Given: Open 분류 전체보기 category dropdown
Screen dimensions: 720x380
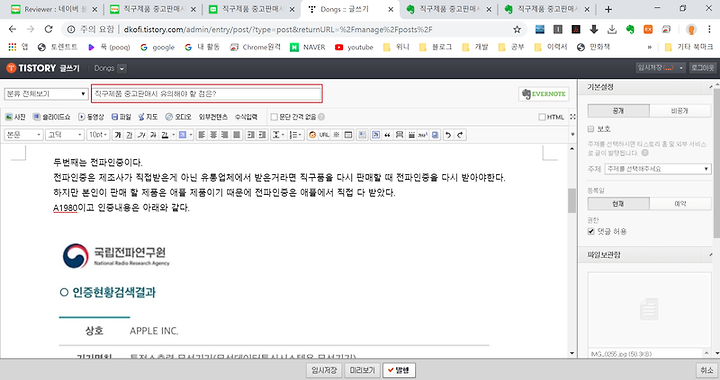Looking at the screenshot, I should pos(46,94).
